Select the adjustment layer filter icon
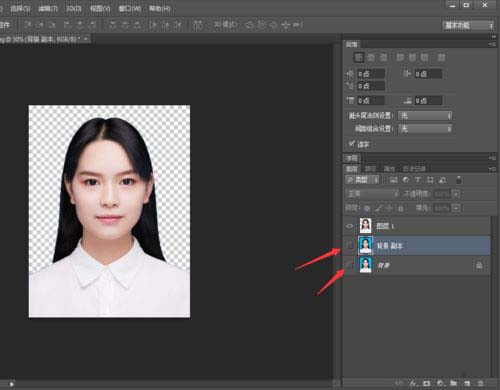The height and width of the screenshot is (390, 500). tap(406, 180)
